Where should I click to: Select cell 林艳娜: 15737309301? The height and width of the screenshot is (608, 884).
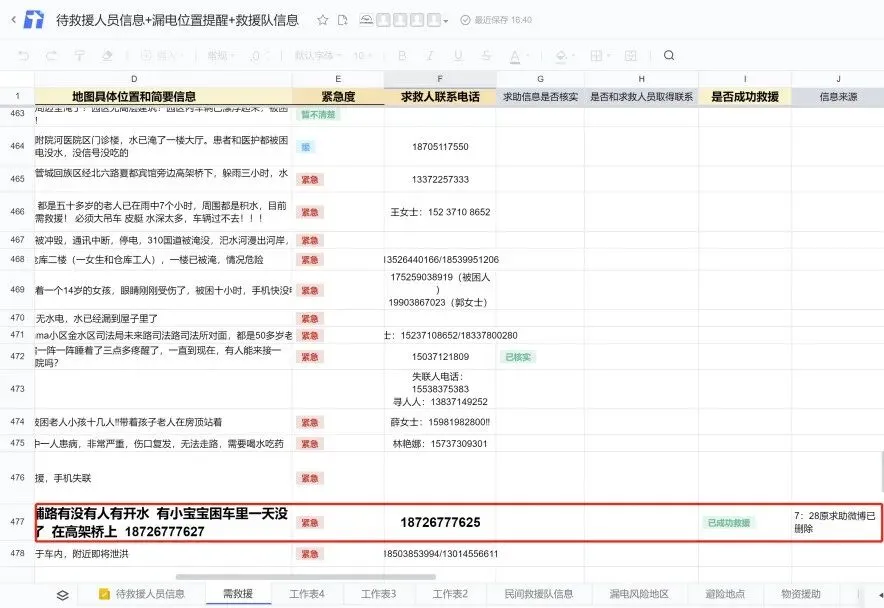[x=440, y=443]
